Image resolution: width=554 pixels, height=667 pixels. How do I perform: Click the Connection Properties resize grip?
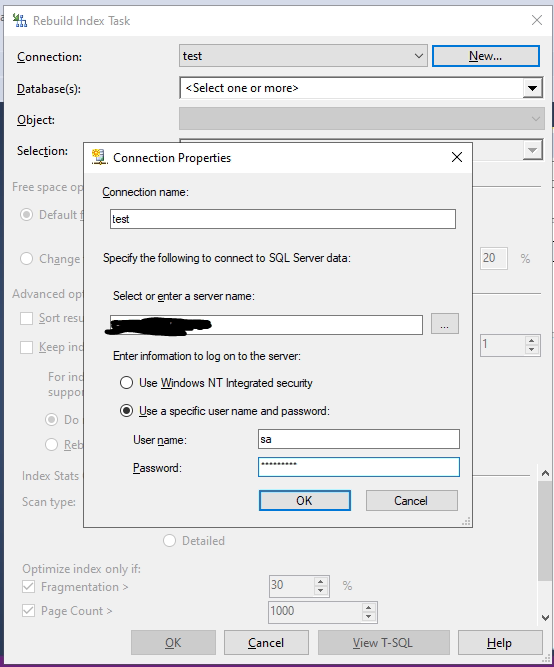(x=466, y=522)
